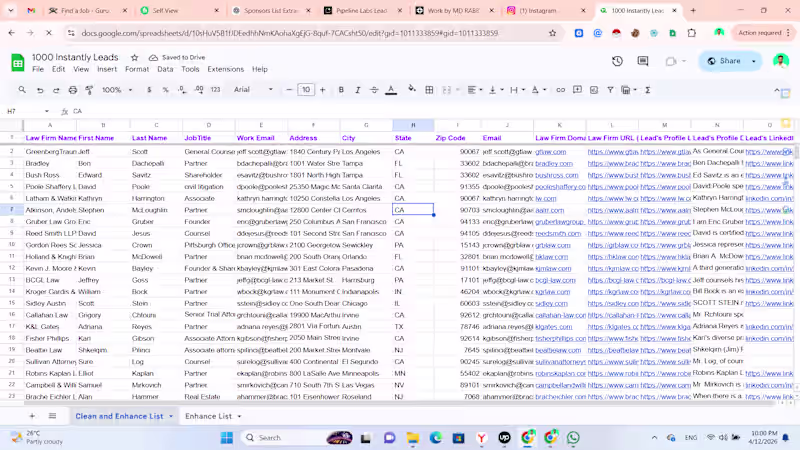Switch to the Enhance List sheet

pos(208,416)
